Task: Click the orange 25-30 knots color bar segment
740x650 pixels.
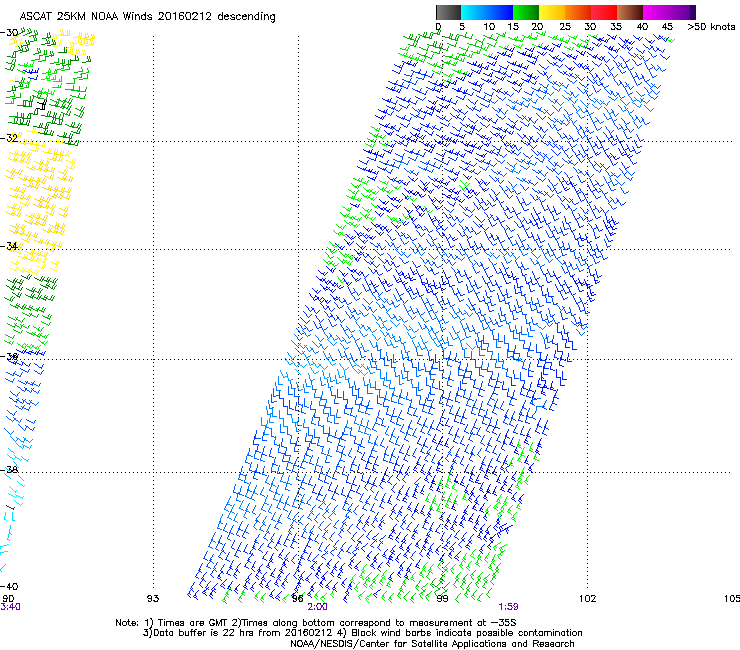Action: [578, 12]
